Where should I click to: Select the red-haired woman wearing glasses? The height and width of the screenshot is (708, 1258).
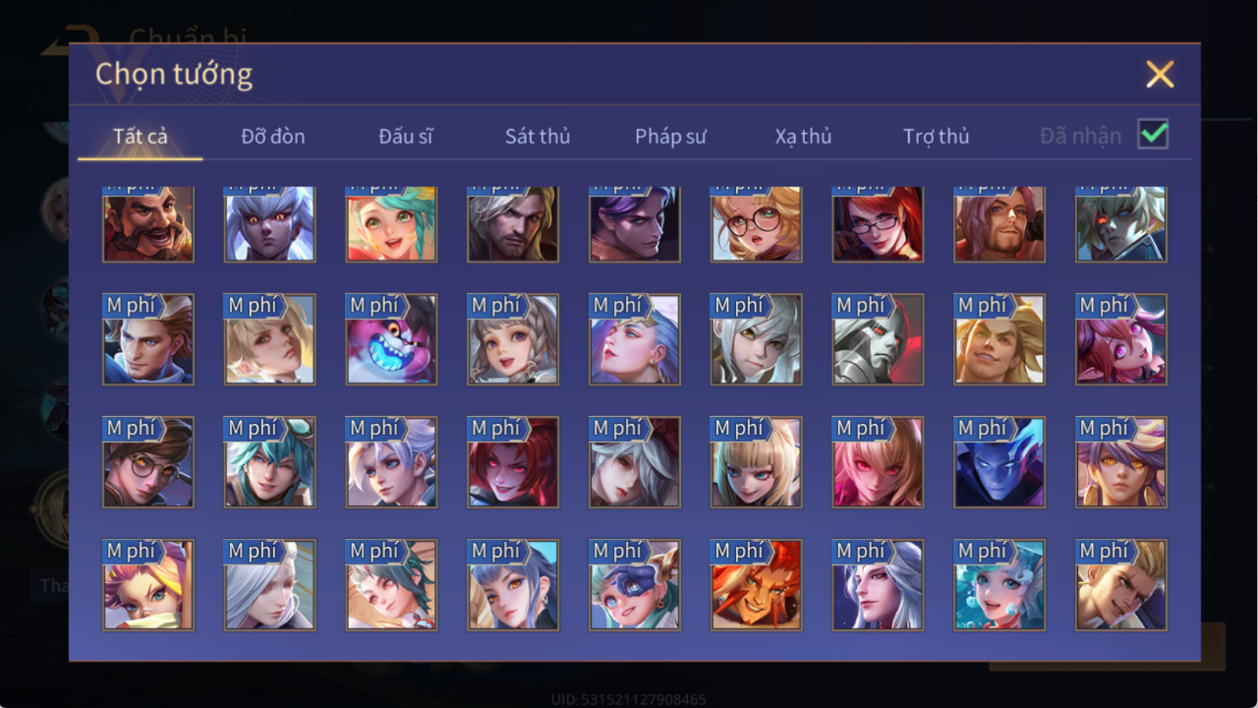pyautogui.click(x=878, y=224)
